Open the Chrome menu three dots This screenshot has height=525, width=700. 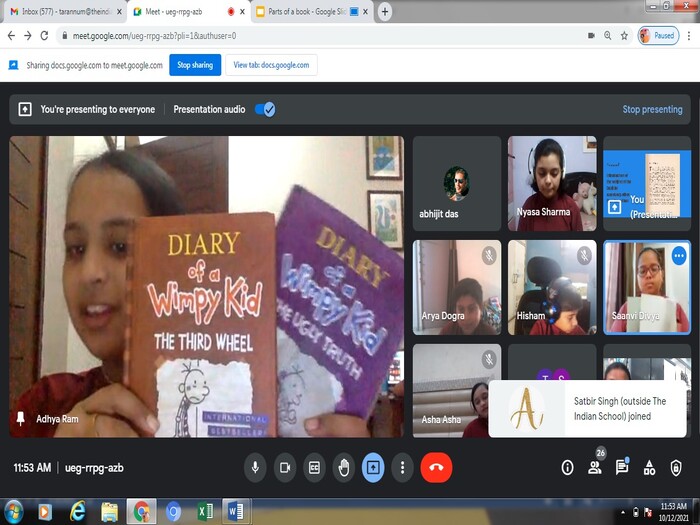click(689, 36)
